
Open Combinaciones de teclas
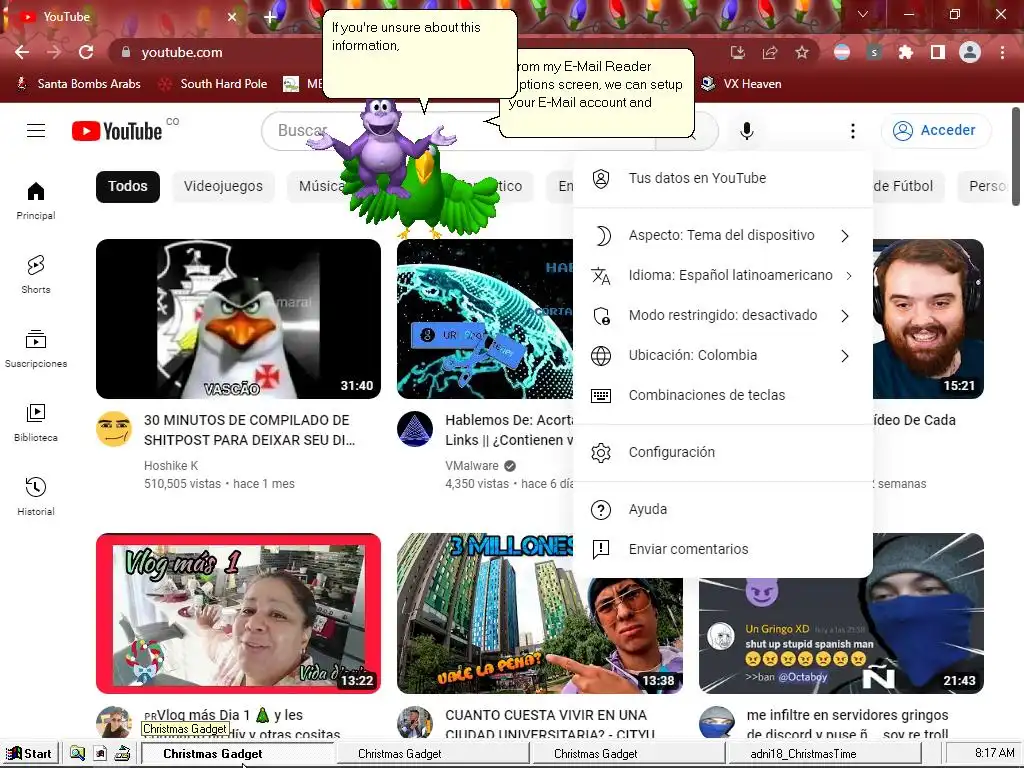(x=723, y=395)
